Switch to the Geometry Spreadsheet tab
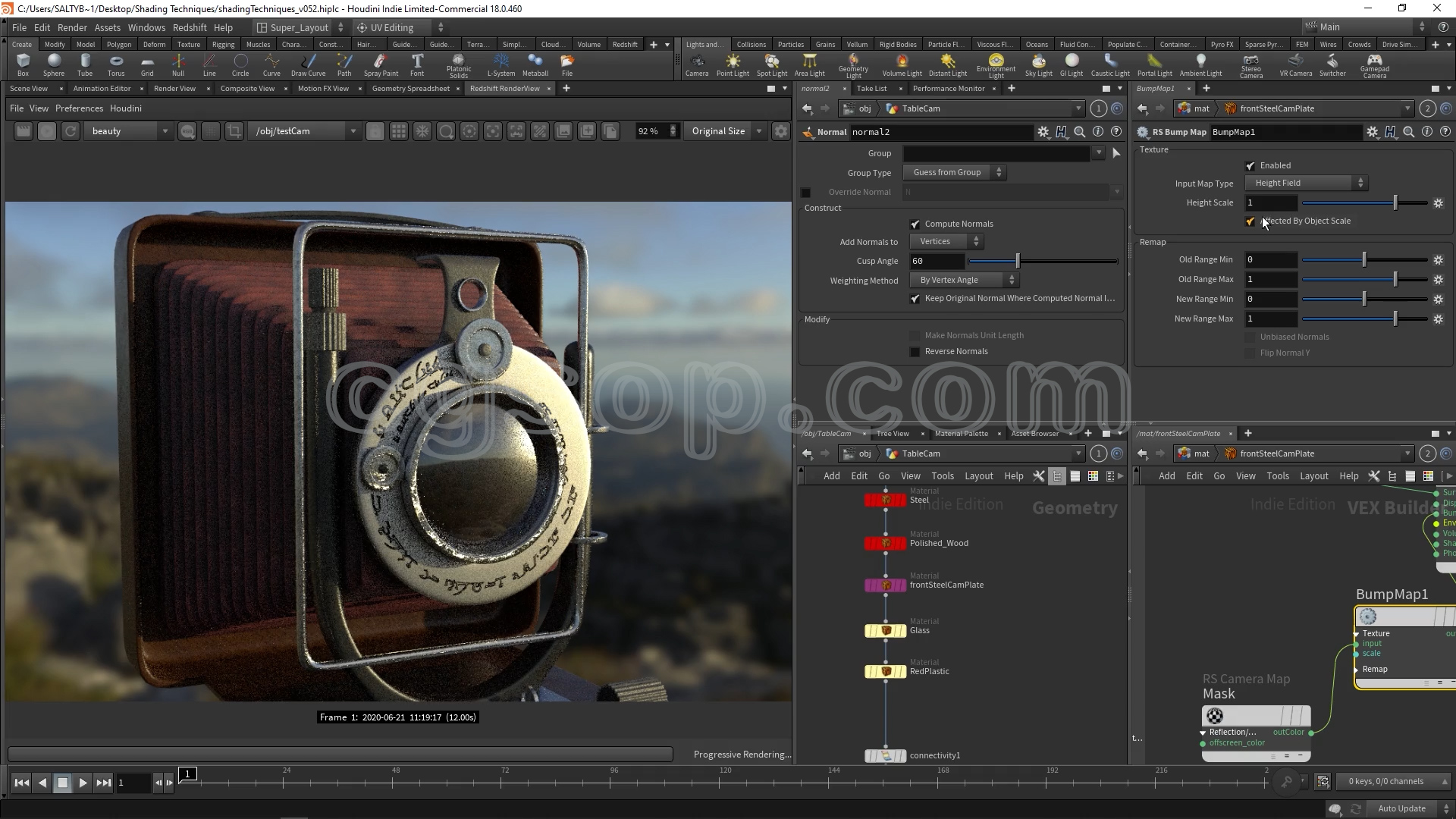The height and width of the screenshot is (819, 1456). (x=410, y=89)
